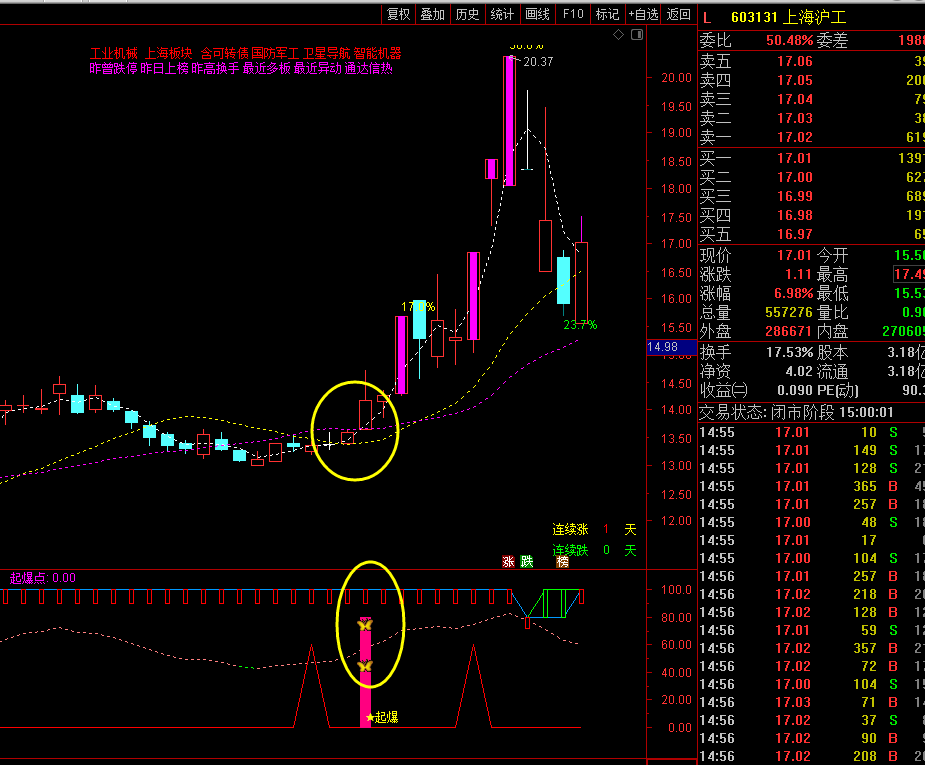Click the red 涨 marker icon
Screen dimensions: 925x765
509,562
